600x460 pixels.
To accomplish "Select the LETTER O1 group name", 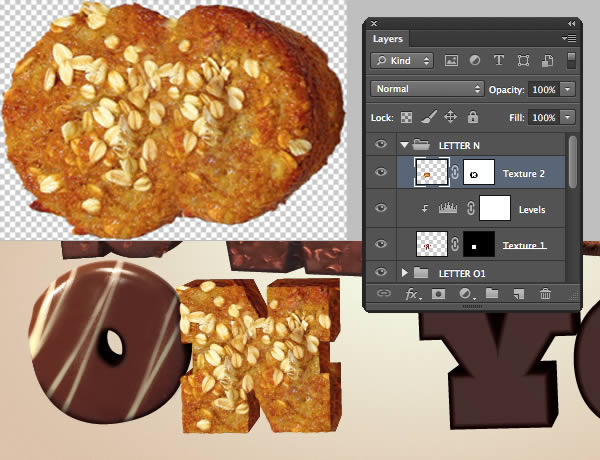I will pos(462,274).
